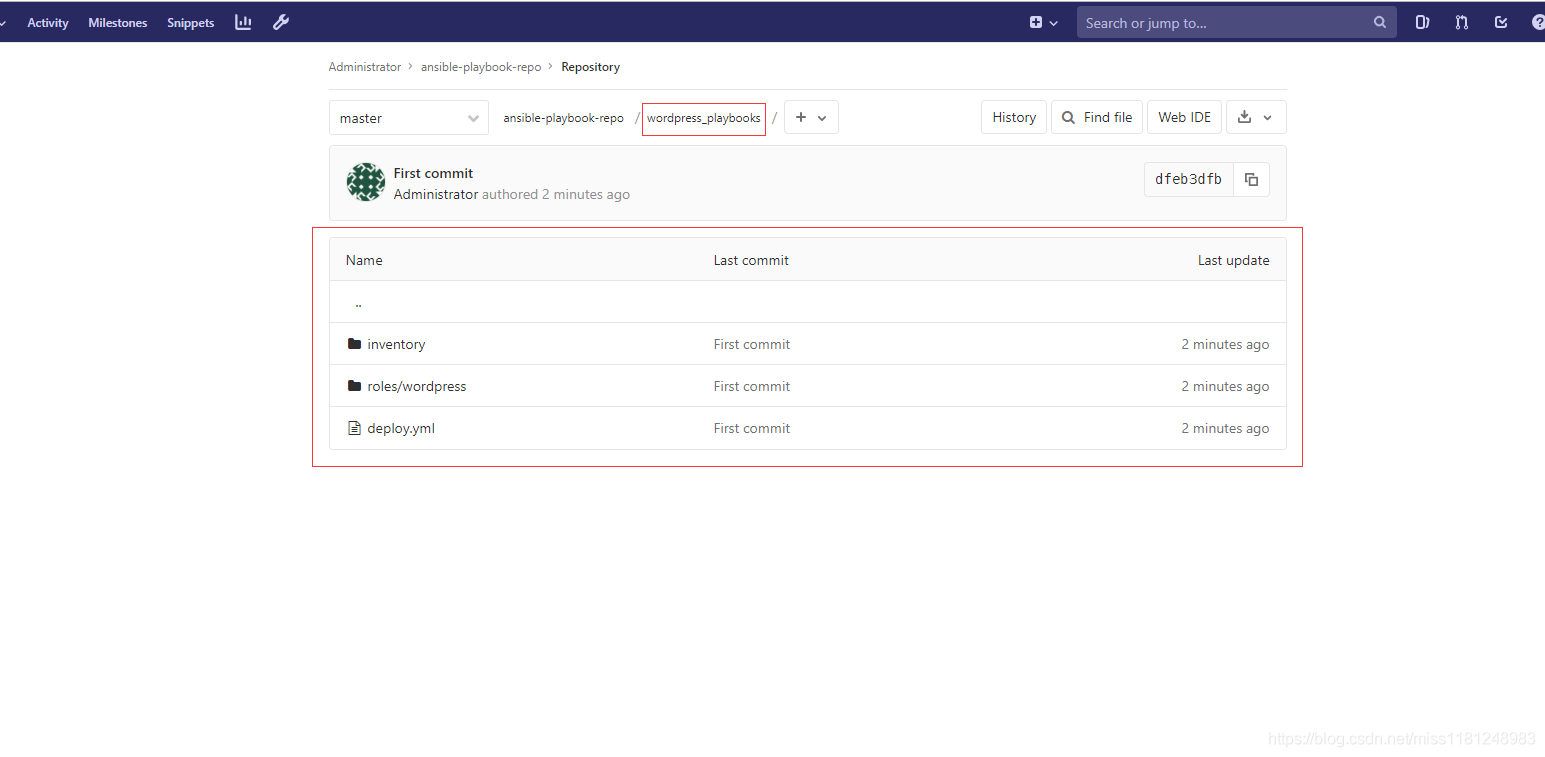Screen dimensions: 1545x757
Task: Open the download source code dropdown
Action: click(x=1256, y=117)
